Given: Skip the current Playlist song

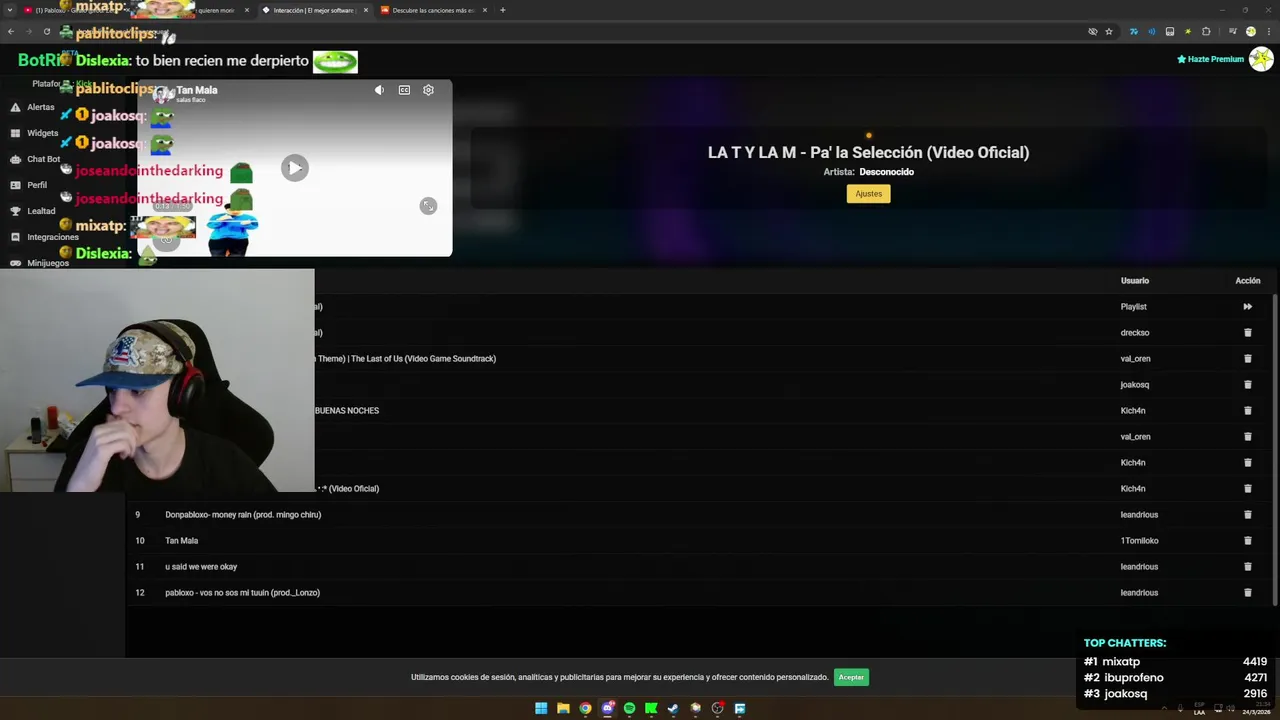Looking at the screenshot, I should click(x=1247, y=307).
